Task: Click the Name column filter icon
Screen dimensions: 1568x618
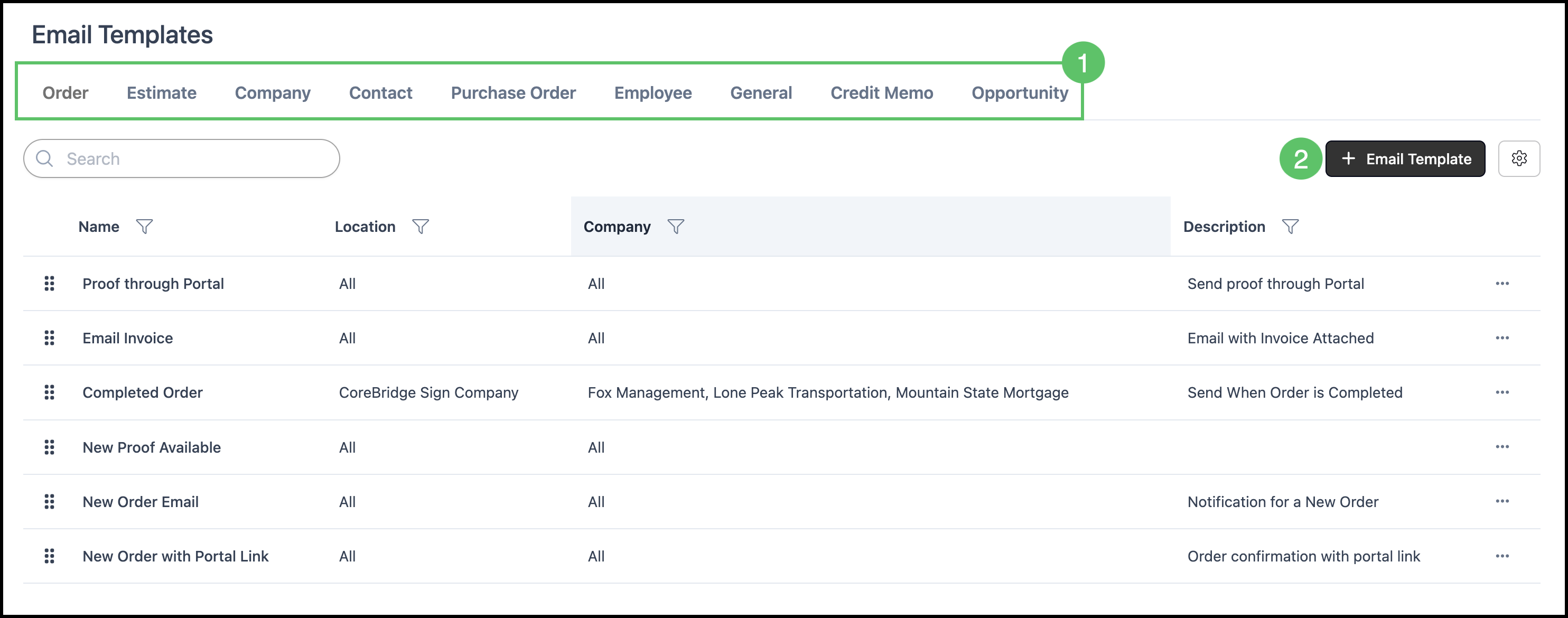Action: pyautogui.click(x=144, y=227)
